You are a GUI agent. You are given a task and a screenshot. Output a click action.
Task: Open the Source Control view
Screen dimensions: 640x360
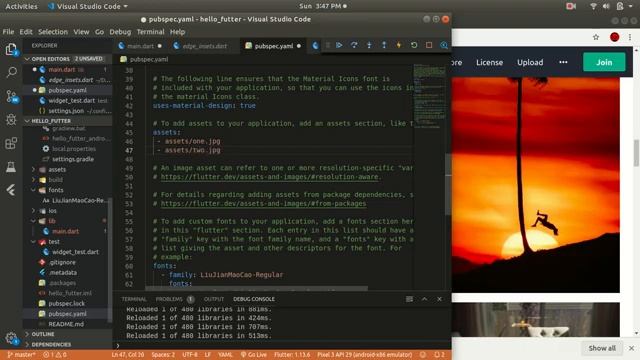pos(11,96)
